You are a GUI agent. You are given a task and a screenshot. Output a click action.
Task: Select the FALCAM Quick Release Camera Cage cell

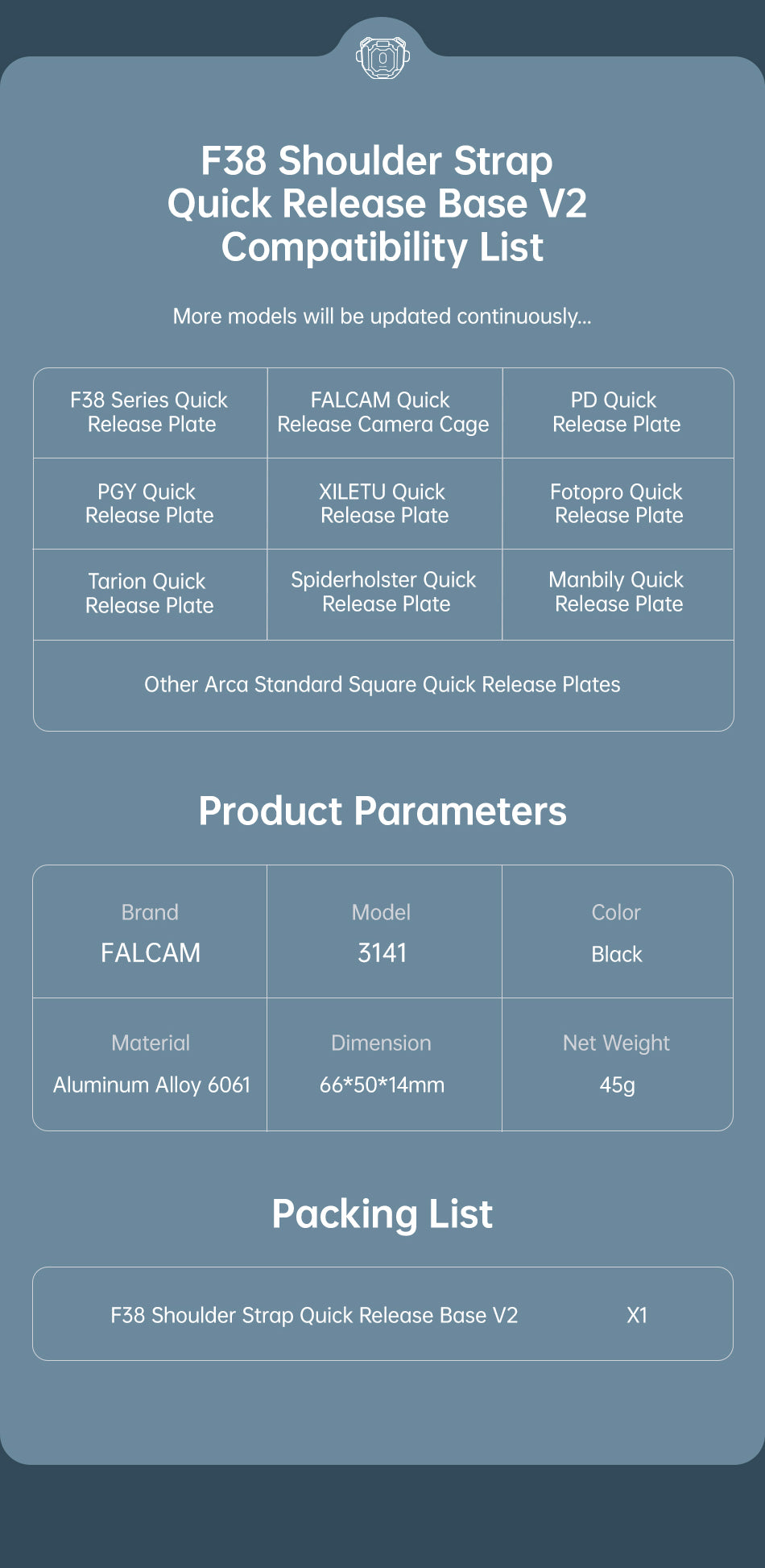[383, 413]
